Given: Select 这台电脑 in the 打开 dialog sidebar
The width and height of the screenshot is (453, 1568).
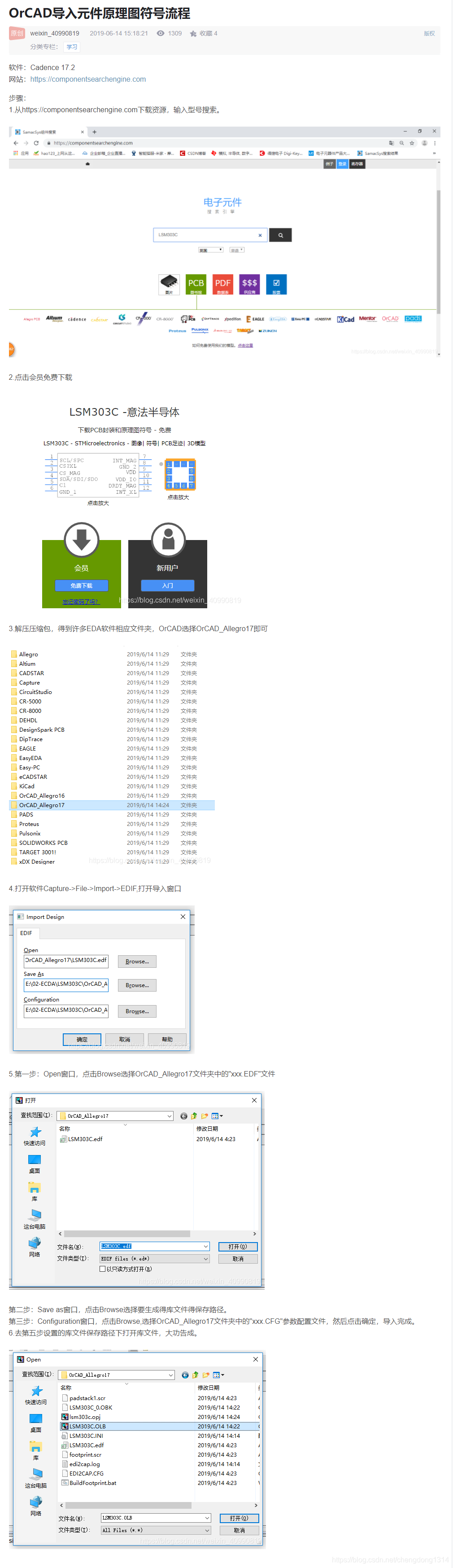Looking at the screenshot, I should pyautogui.click(x=35, y=1220).
